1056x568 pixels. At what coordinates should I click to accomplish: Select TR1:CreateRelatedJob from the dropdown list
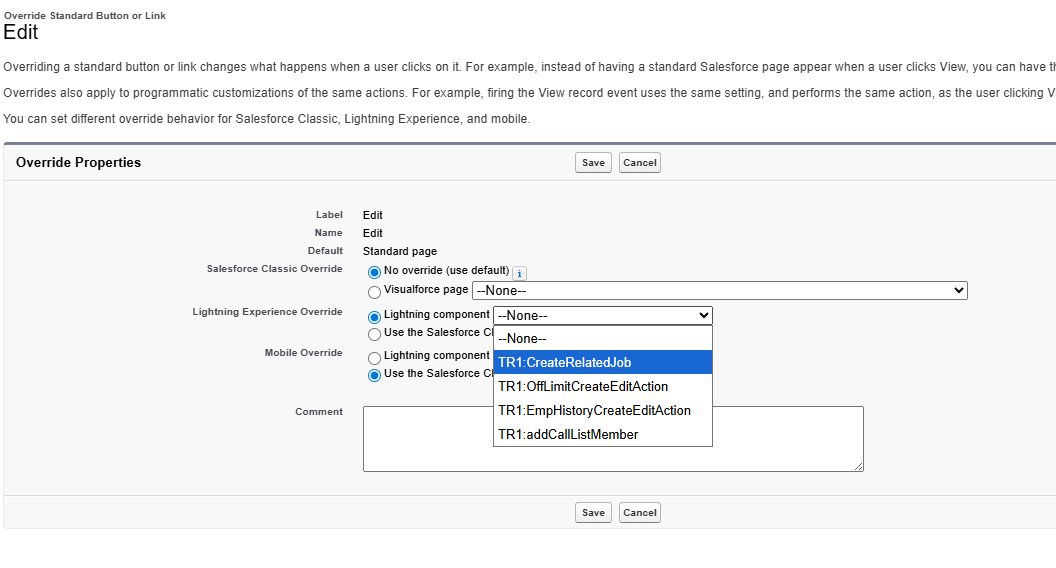point(602,362)
